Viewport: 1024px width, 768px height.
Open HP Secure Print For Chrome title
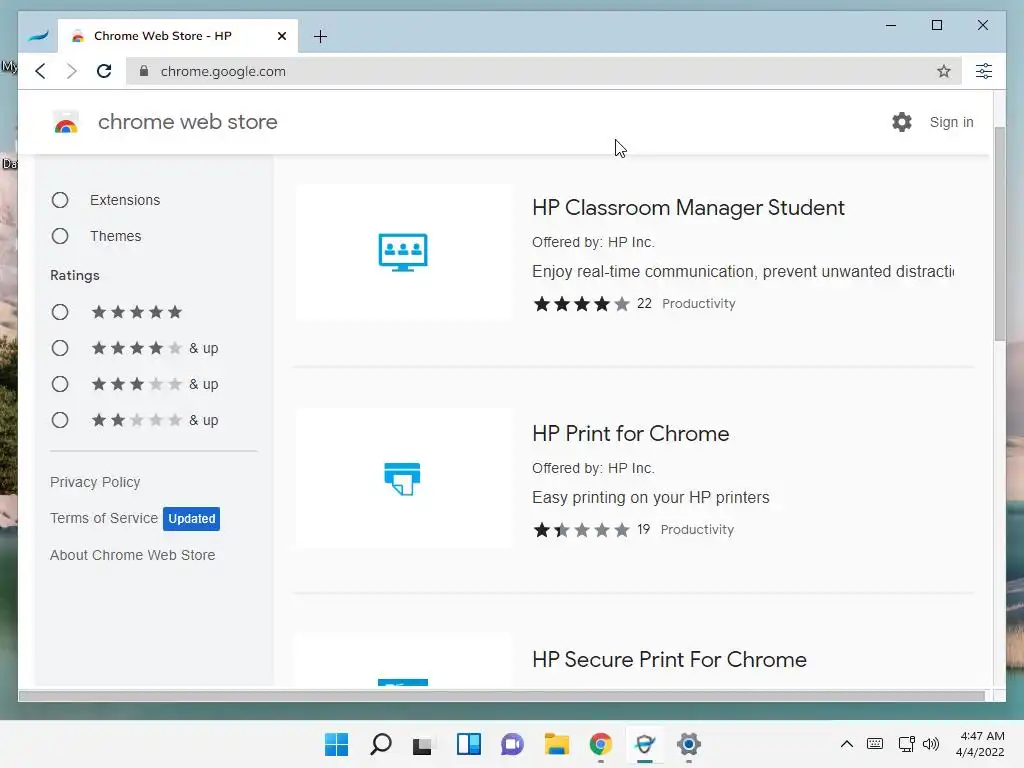[669, 660]
